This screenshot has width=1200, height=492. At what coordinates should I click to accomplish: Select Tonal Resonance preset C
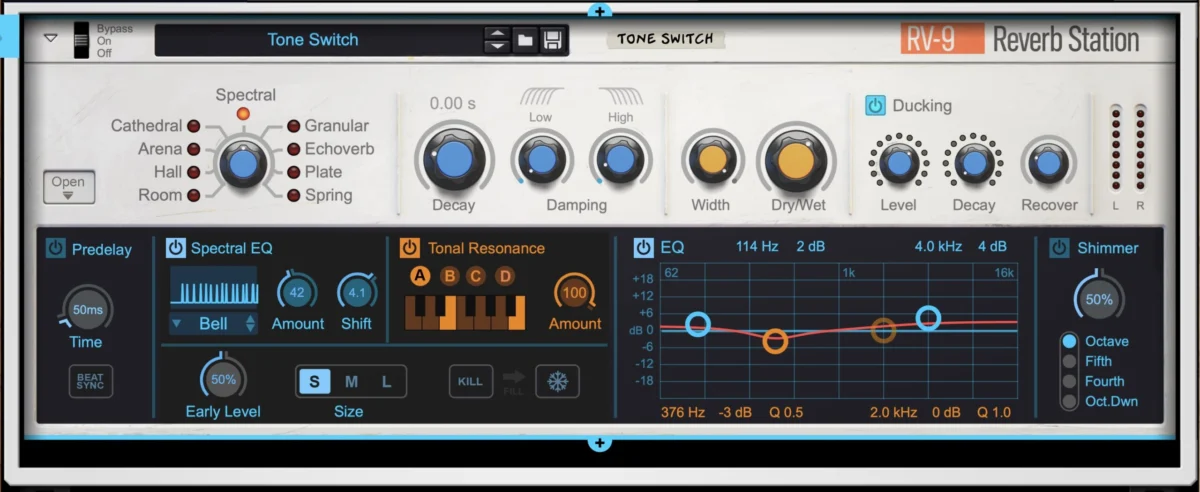(477, 276)
